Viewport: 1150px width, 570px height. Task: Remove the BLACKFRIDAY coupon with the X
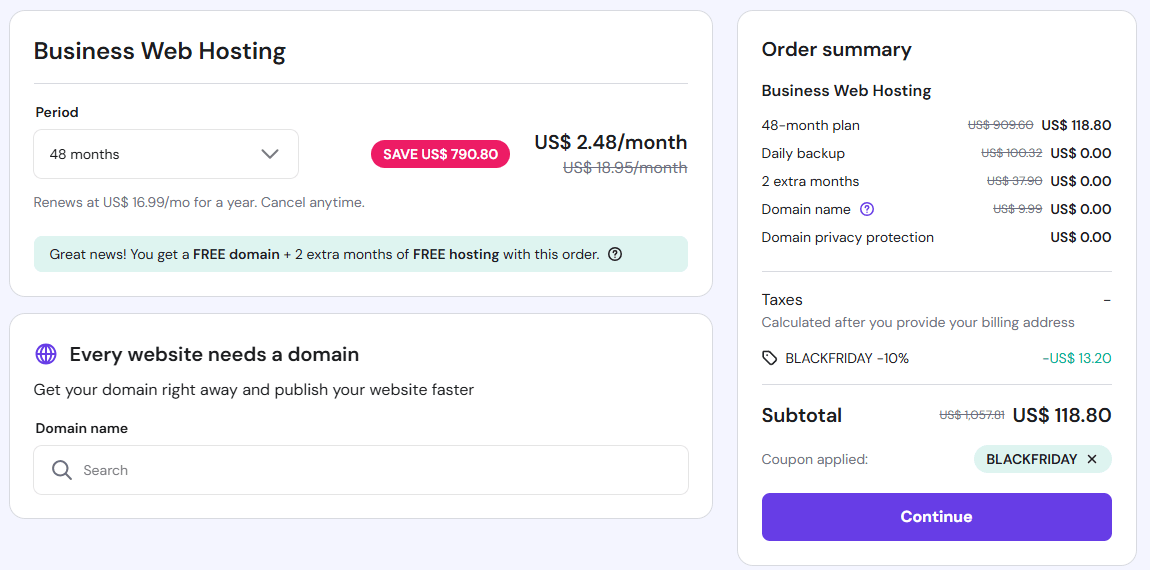pyautogui.click(x=1092, y=459)
